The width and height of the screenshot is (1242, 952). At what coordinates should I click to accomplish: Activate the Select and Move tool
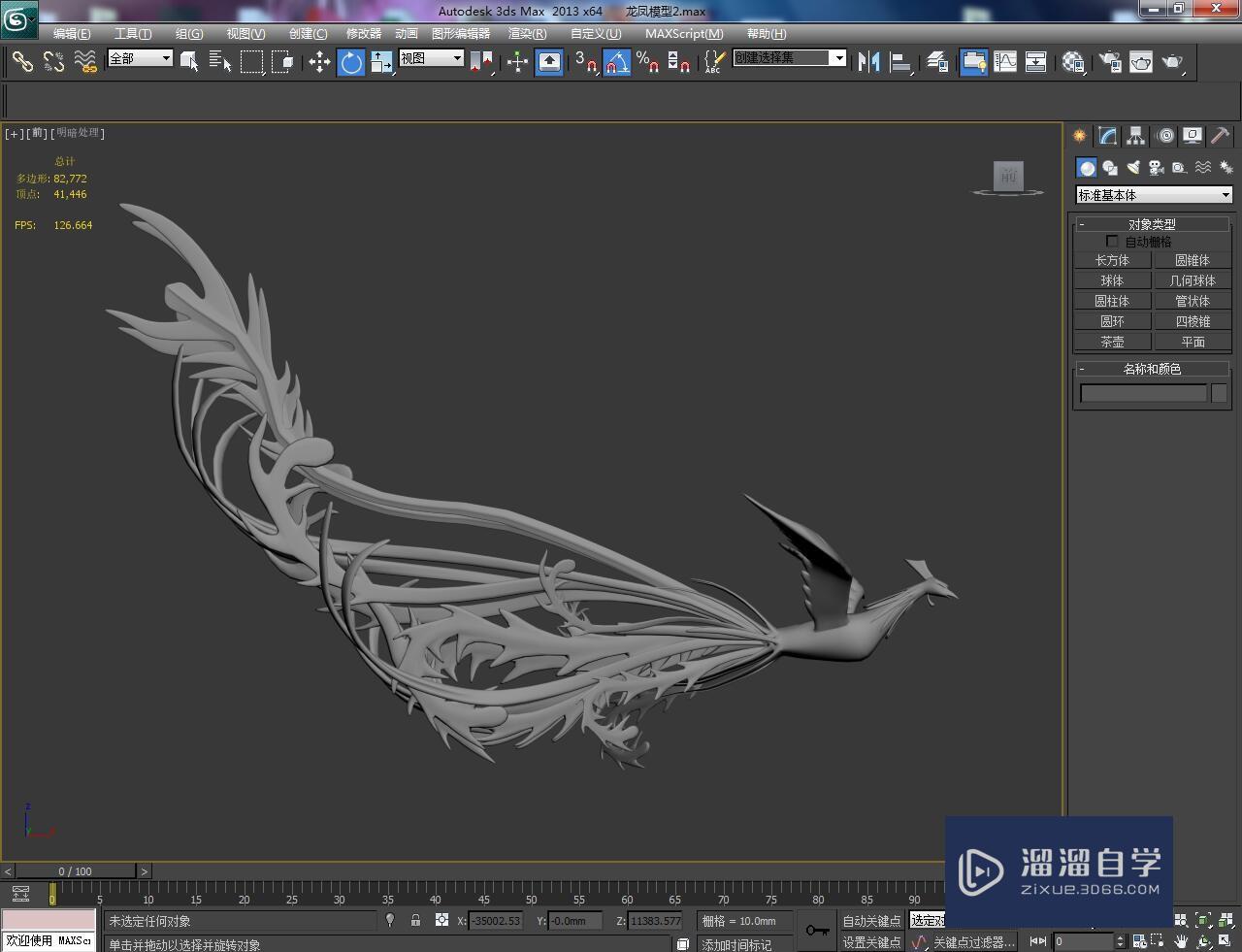319,62
